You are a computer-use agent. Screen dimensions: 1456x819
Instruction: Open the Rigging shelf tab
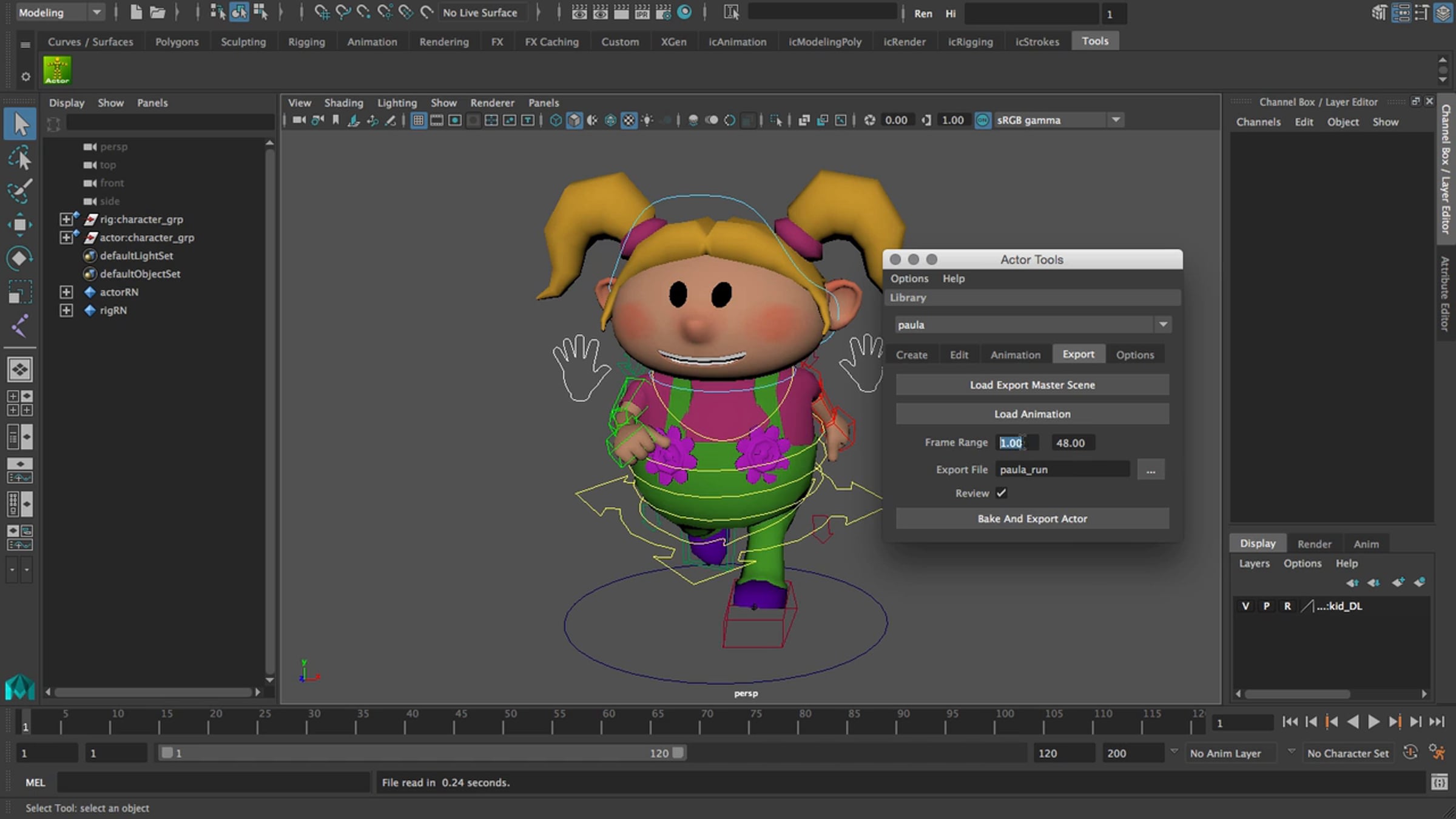306,41
